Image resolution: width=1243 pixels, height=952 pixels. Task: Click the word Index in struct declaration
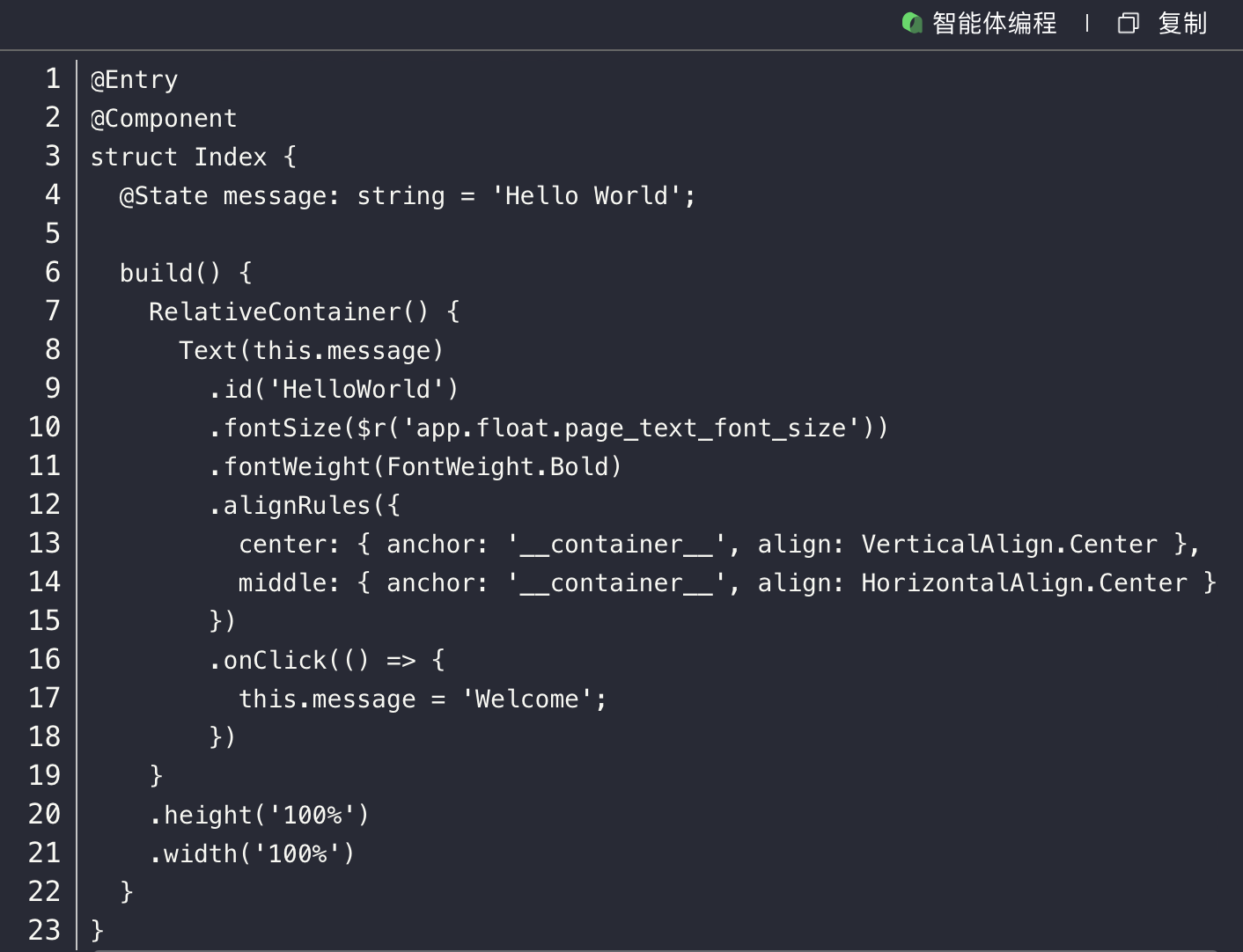pyautogui.click(x=230, y=157)
